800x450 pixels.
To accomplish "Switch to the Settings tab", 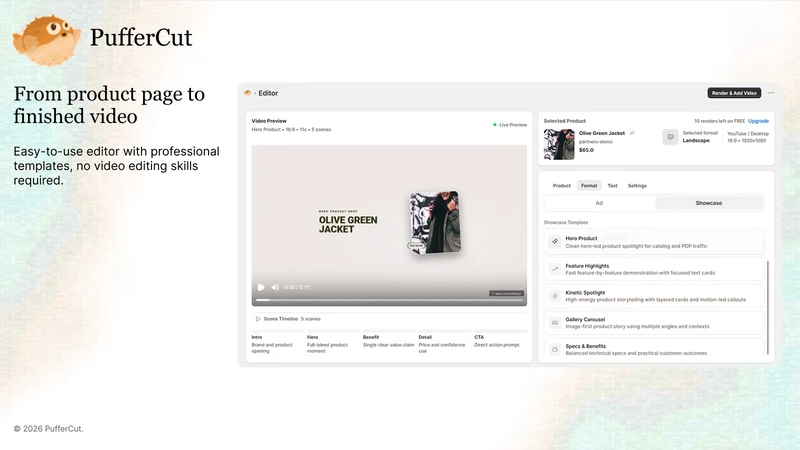I will (x=637, y=186).
